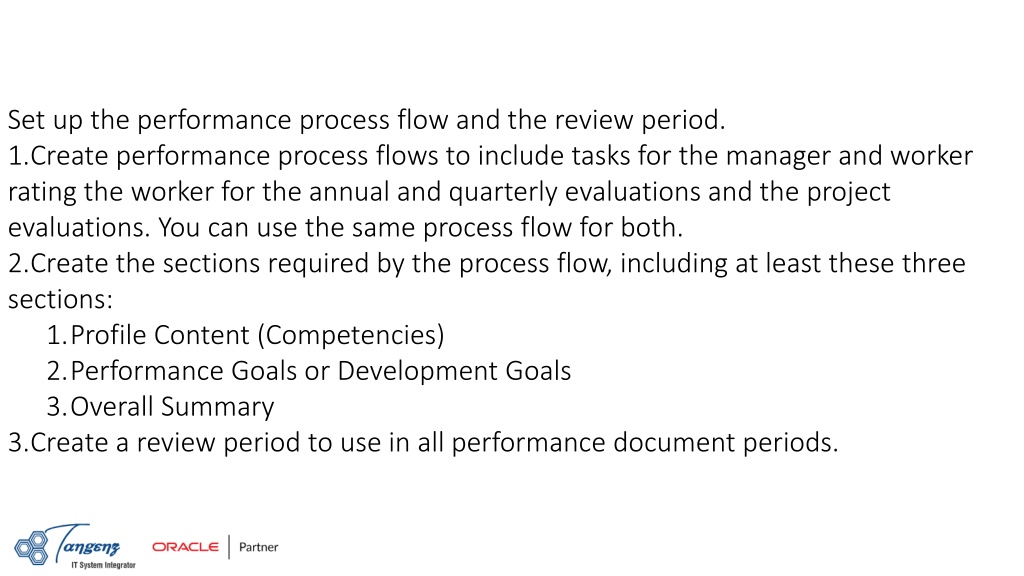This screenshot has height=576, width=1024.
Task: Select the Create the sections required step
Action: tap(487, 264)
